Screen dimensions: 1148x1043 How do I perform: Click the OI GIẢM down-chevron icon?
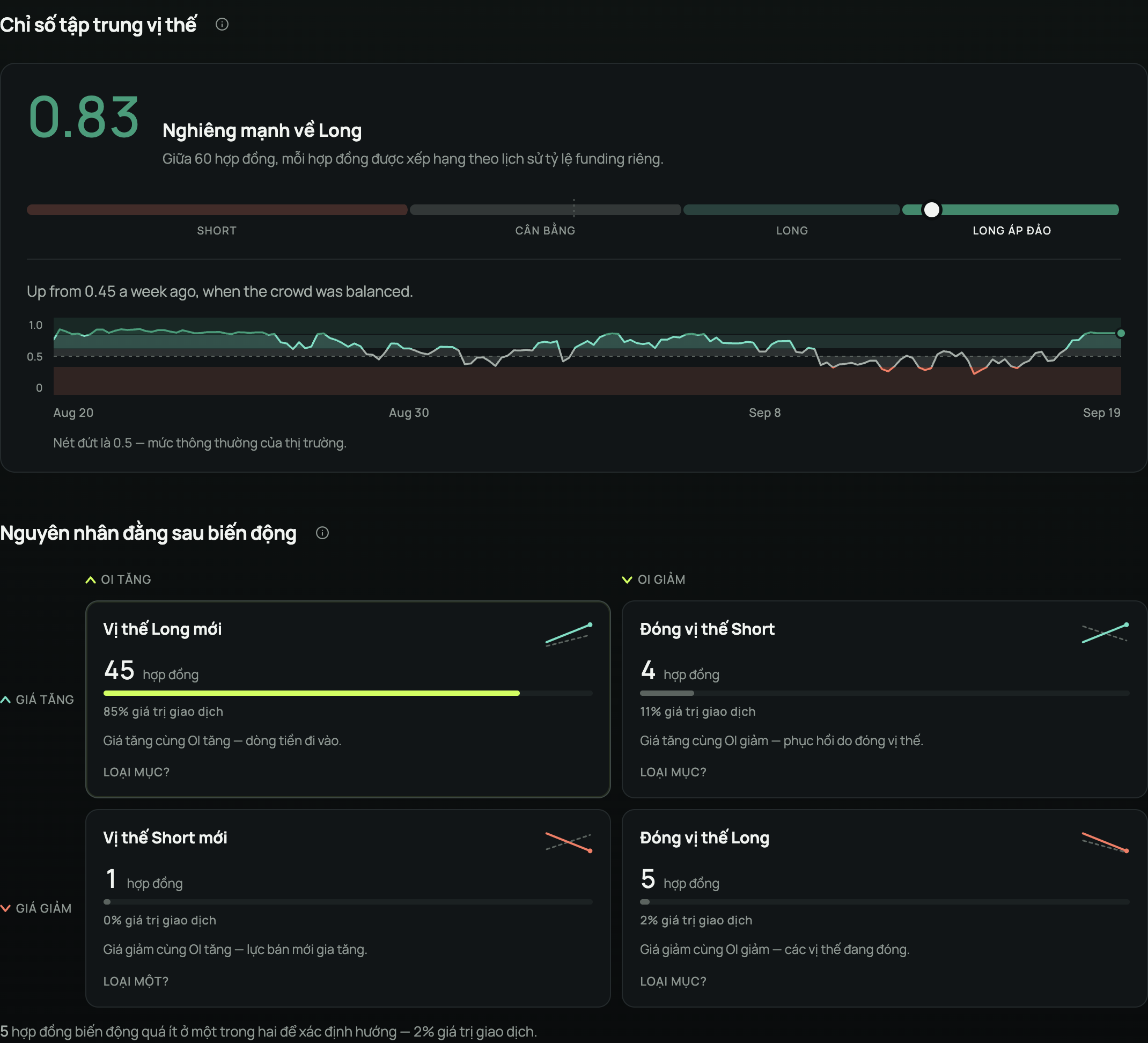(627, 580)
